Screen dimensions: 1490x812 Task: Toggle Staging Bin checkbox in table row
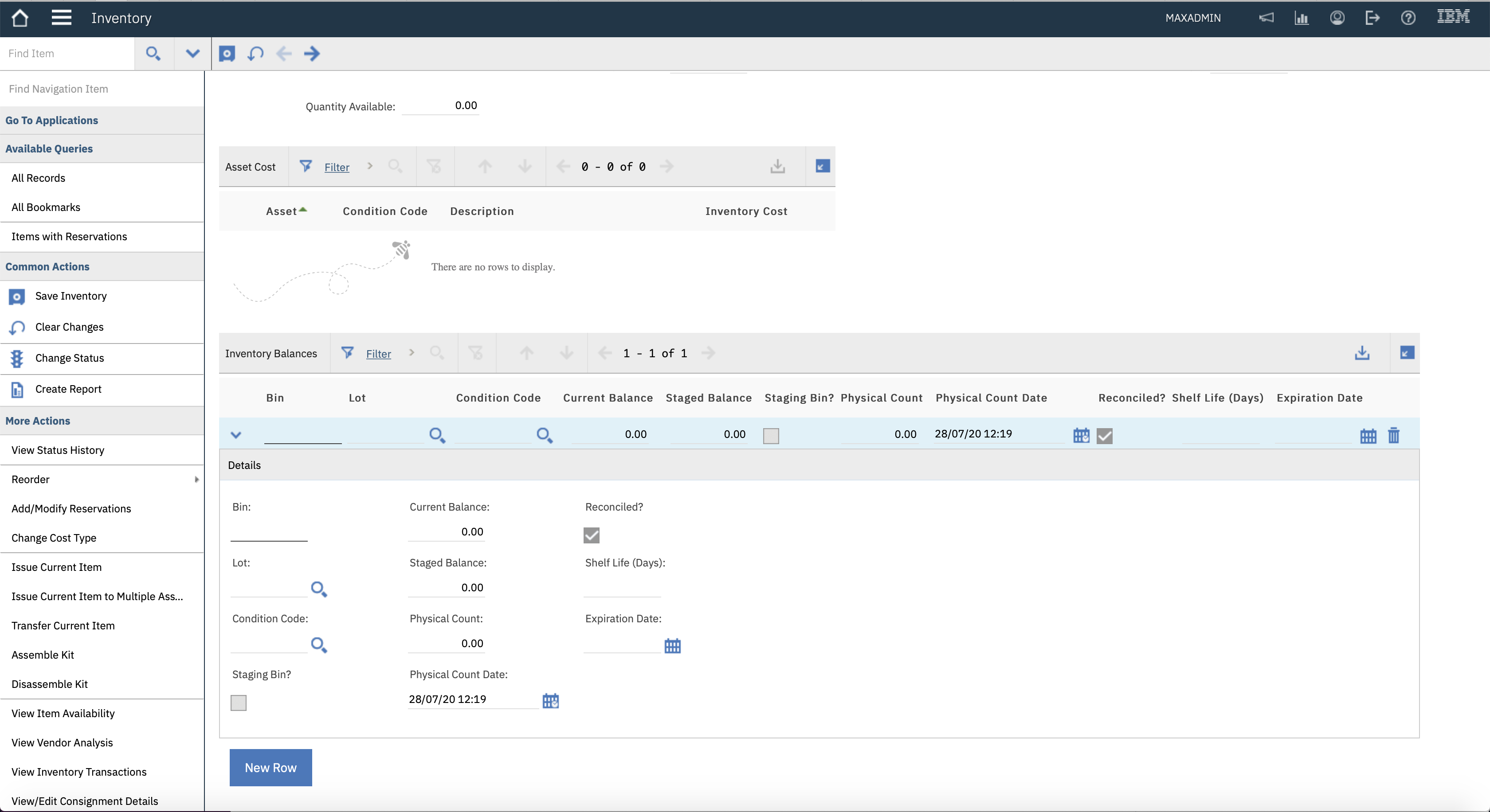tap(770, 435)
